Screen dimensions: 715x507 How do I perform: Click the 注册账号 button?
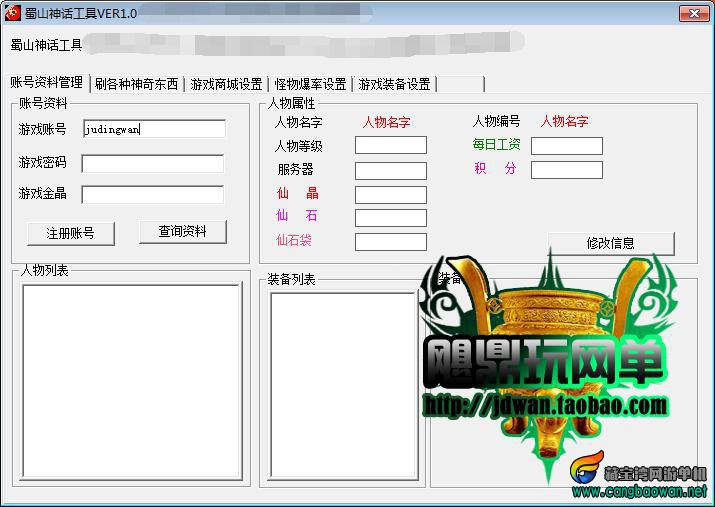(71, 233)
